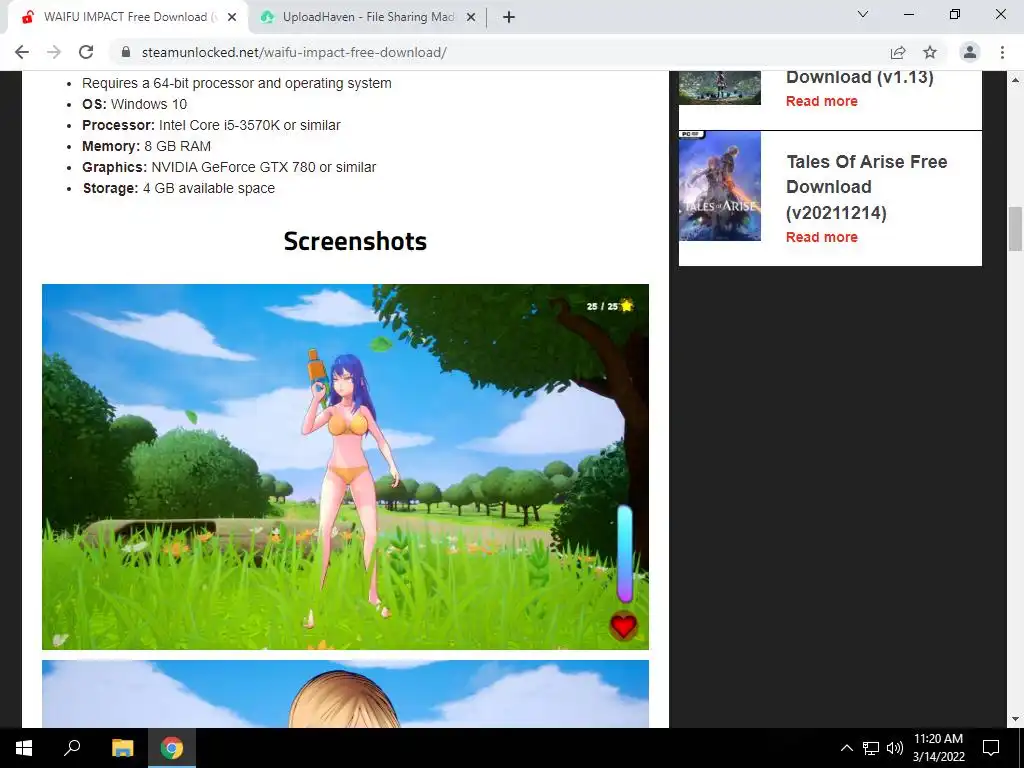Viewport: 1024px width, 768px height.
Task: Click the 64-bit processor requirement line
Action: pos(236,83)
